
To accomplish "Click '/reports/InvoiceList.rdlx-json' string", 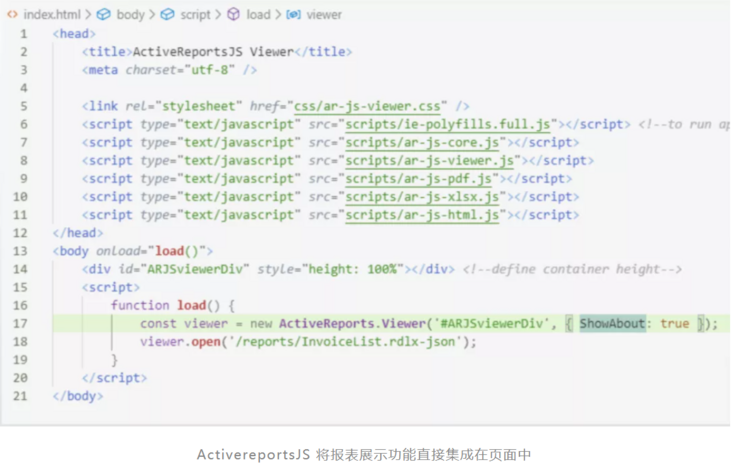I will 345,342.
